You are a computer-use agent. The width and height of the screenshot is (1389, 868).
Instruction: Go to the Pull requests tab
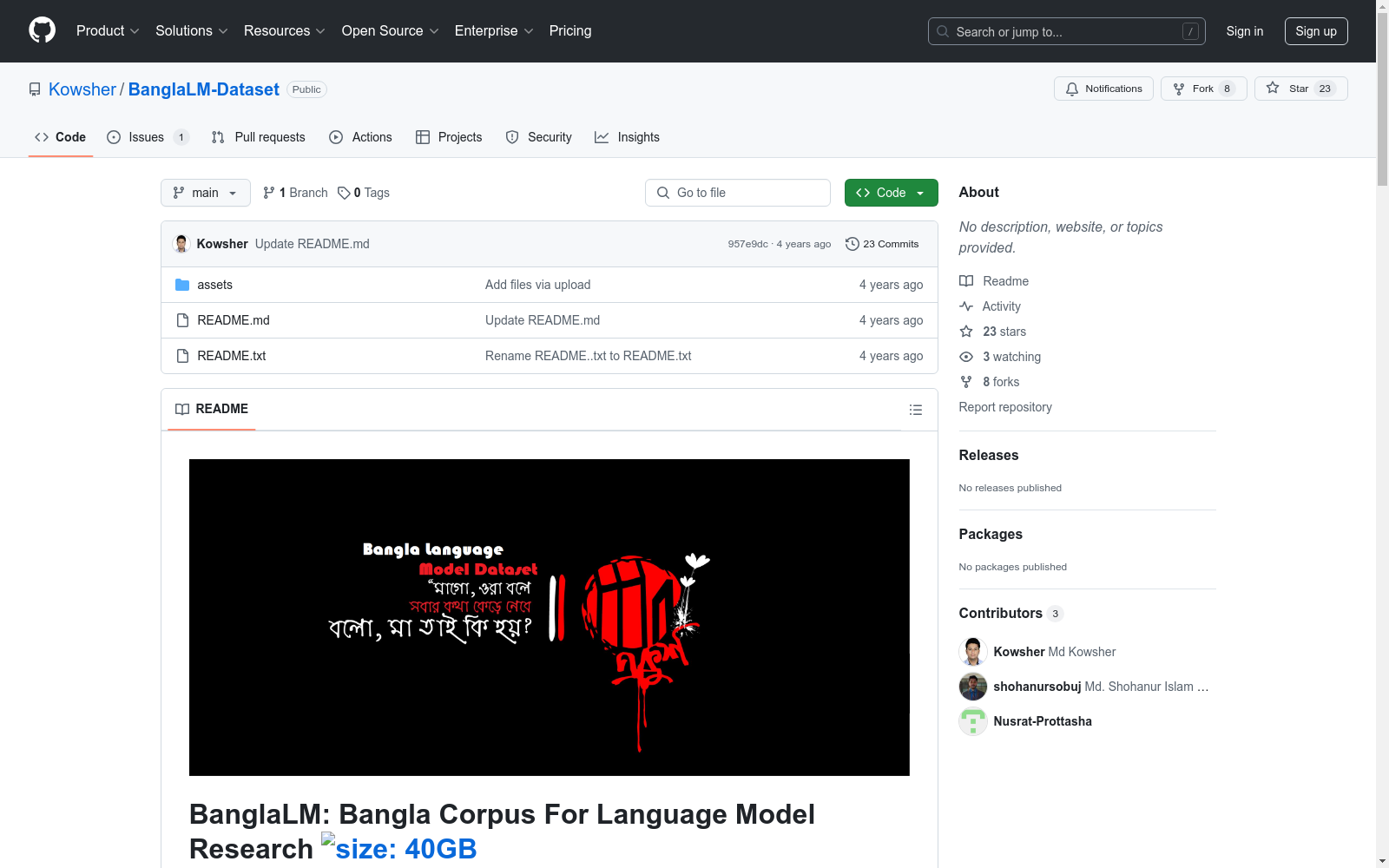pyautogui.click(x=259, y=137)
